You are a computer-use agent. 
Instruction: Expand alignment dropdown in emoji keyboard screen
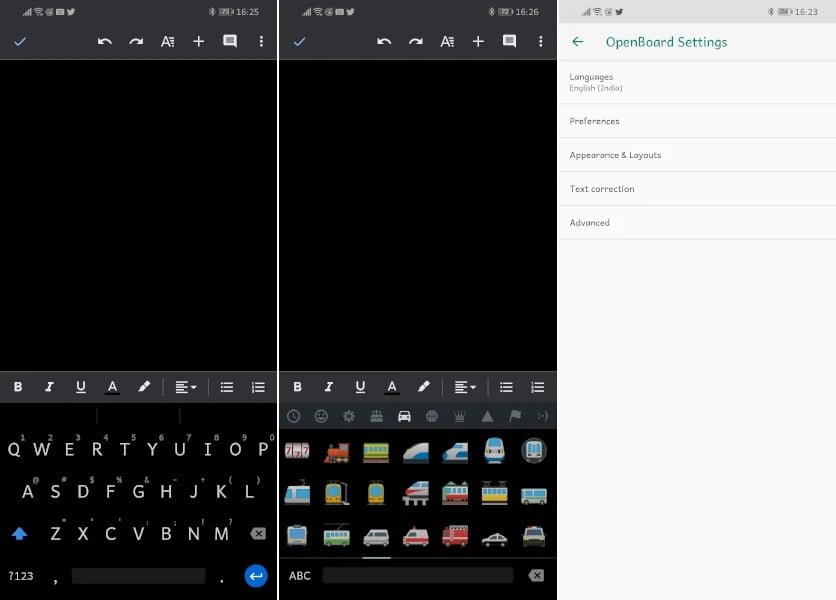465,387
